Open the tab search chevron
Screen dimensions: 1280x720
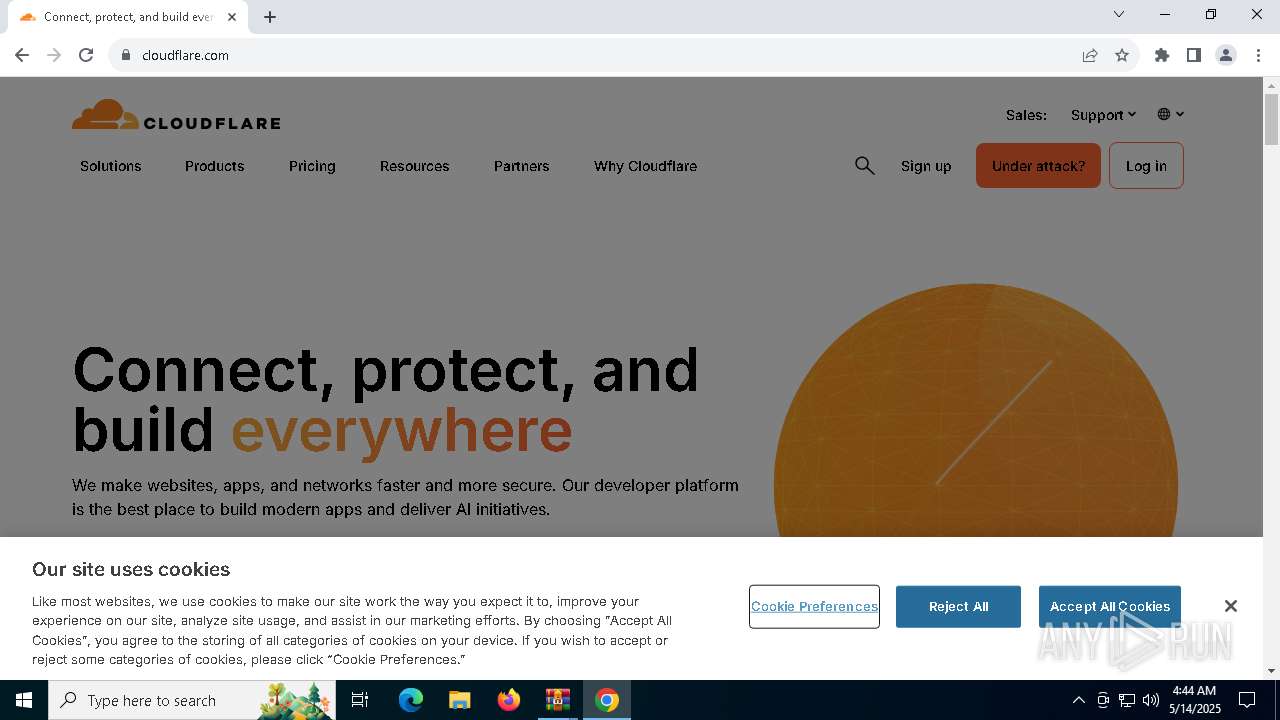[x=1119, y=14]
